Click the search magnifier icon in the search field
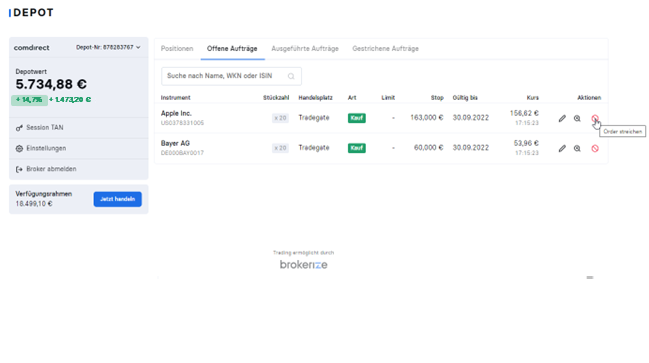The width and height of the screenshot is (649, 363). pos(291,76)
